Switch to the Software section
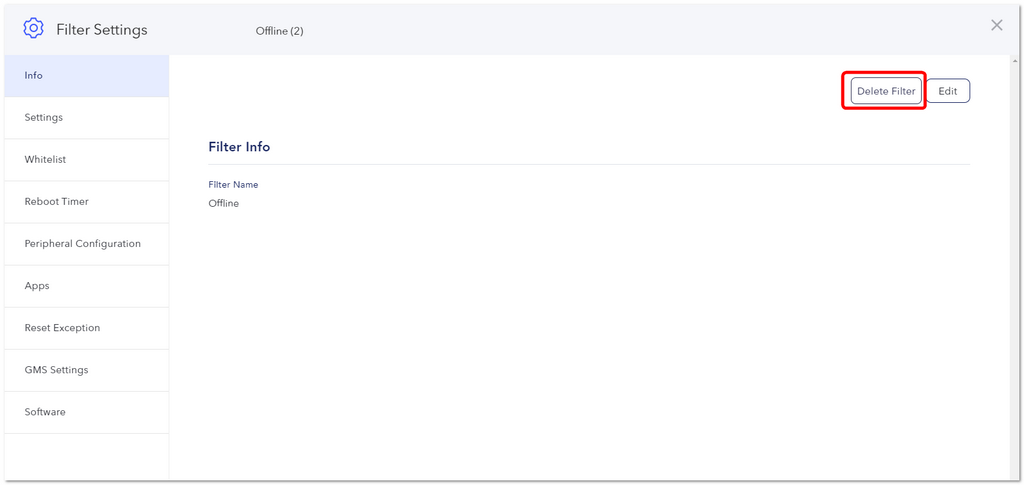The image size is (1024, 485). click(x=86, y=413)
